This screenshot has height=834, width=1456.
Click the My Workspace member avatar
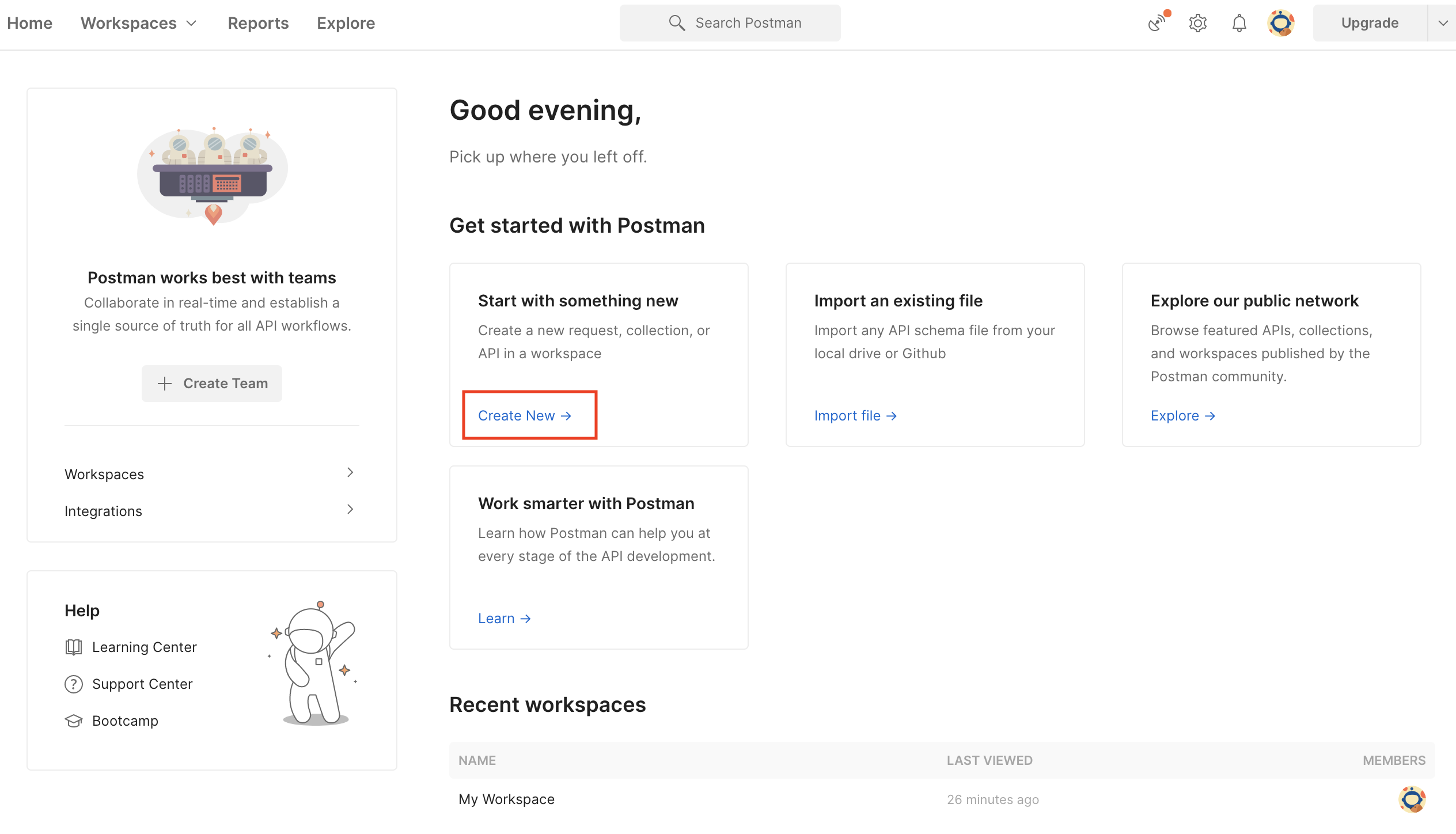1412,799
